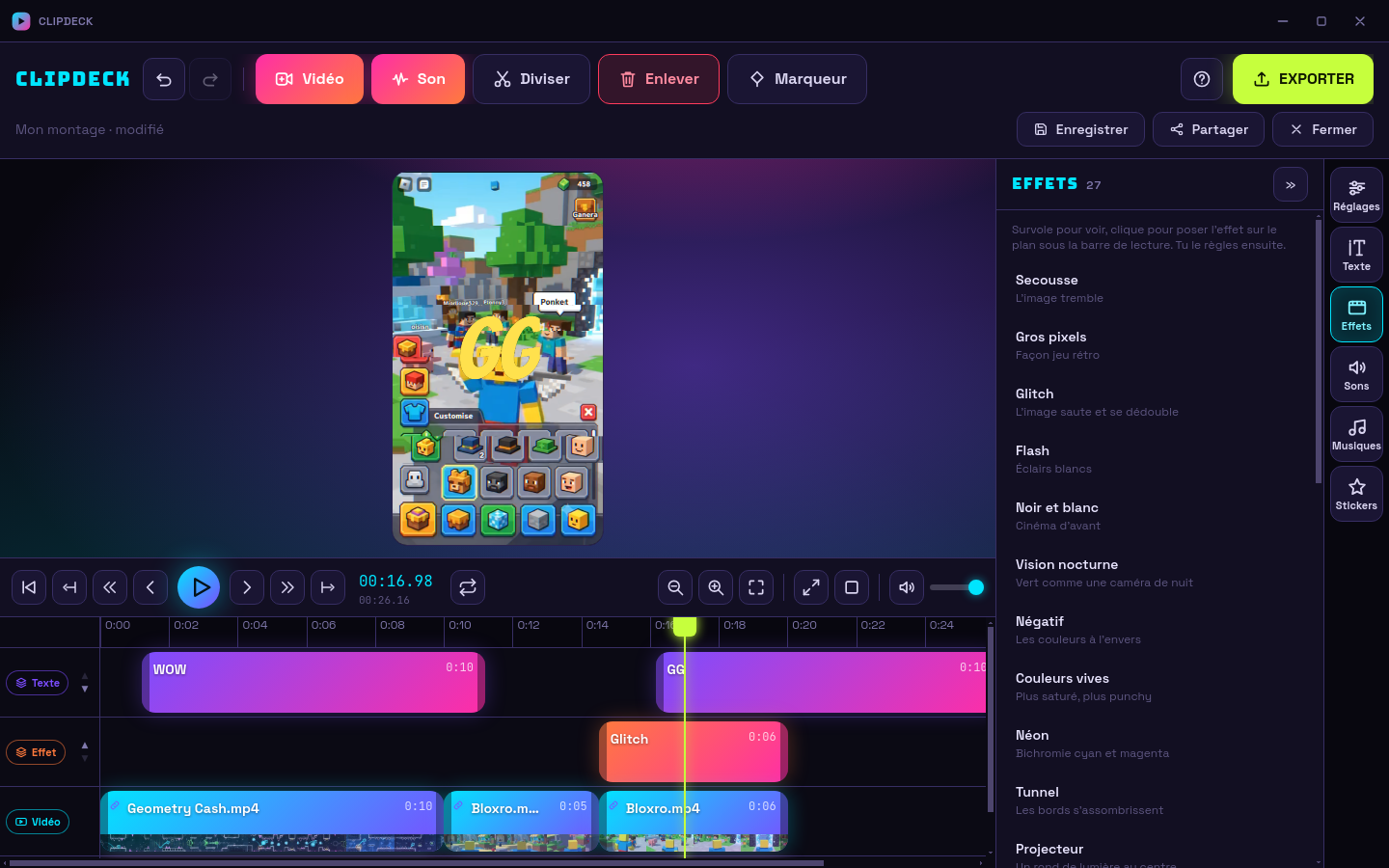Fit timeline to view
1389x868 pixels.
tap(756, 587)
